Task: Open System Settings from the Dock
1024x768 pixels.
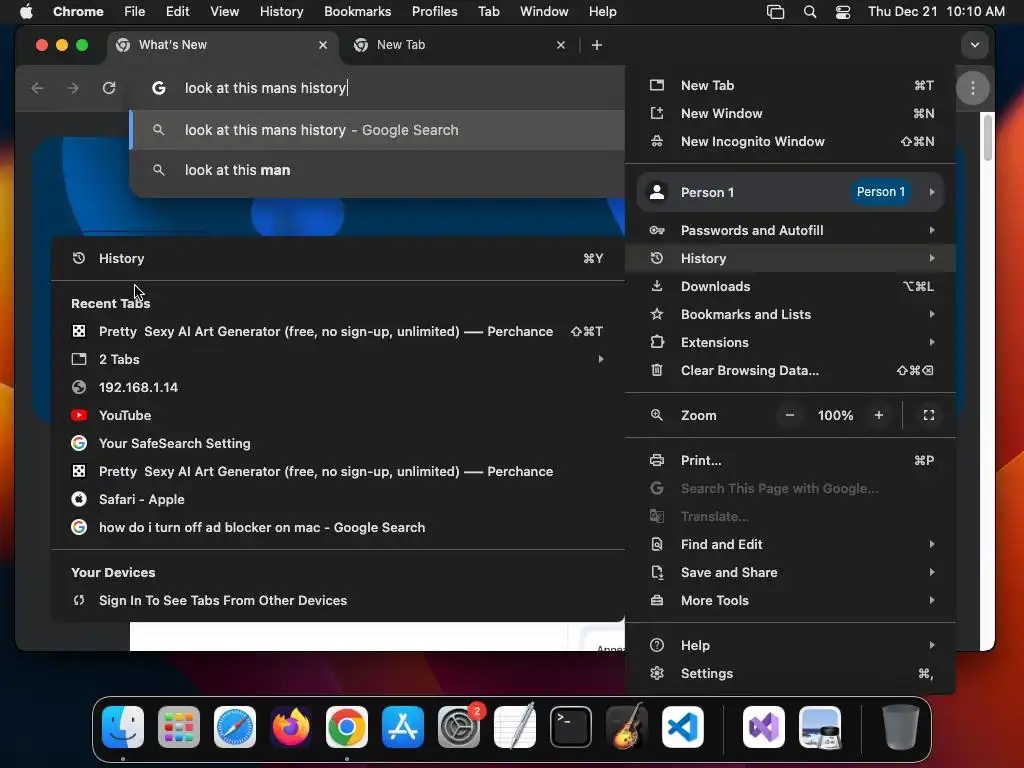Action: [x=458, y=727]
